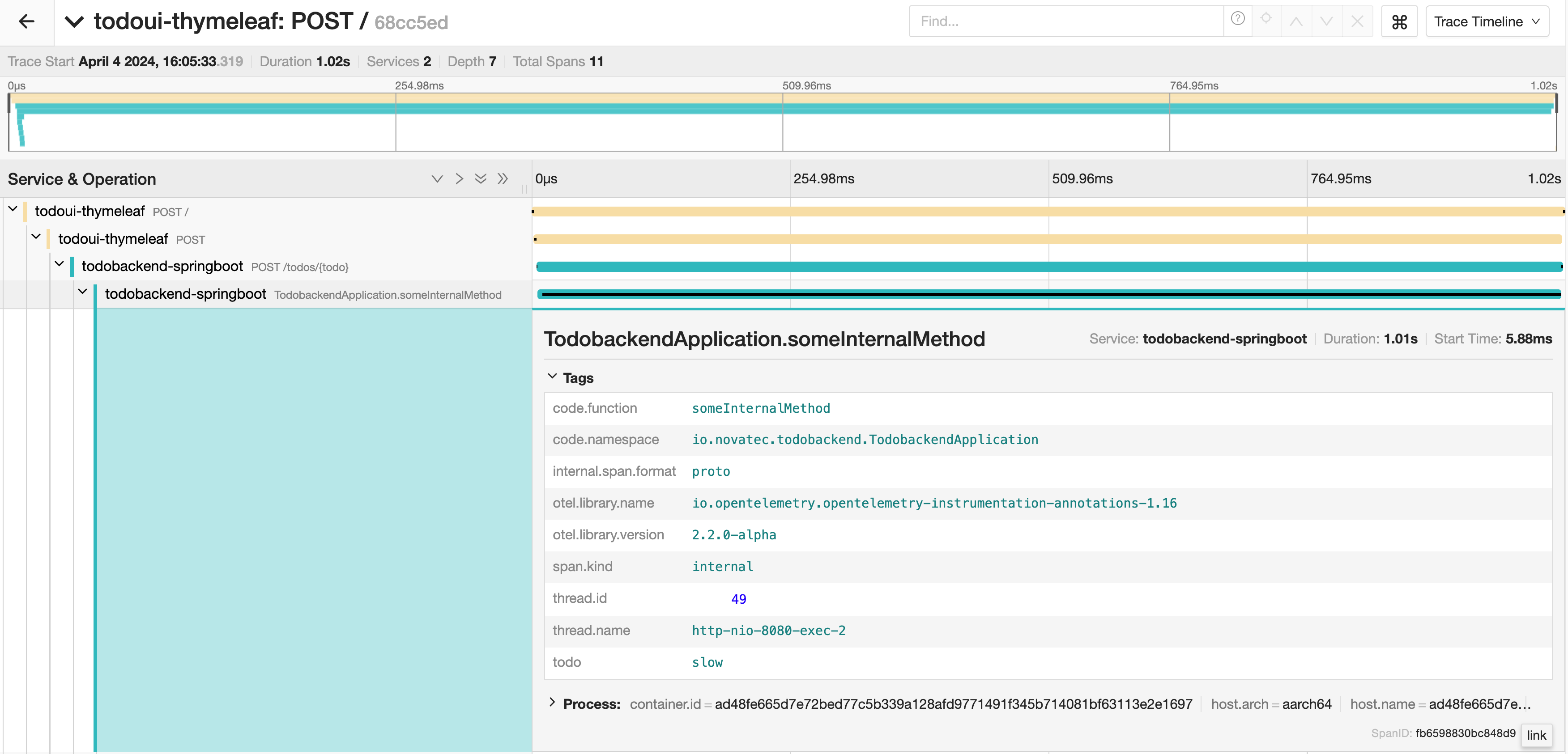Click the Depth 7 header value

(x=492, y=61)
